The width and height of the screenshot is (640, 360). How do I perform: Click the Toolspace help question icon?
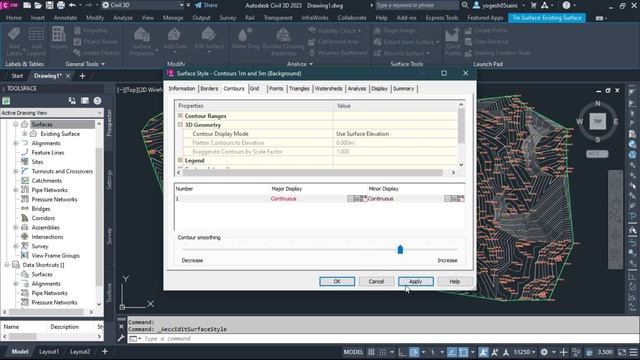[97, 101]
